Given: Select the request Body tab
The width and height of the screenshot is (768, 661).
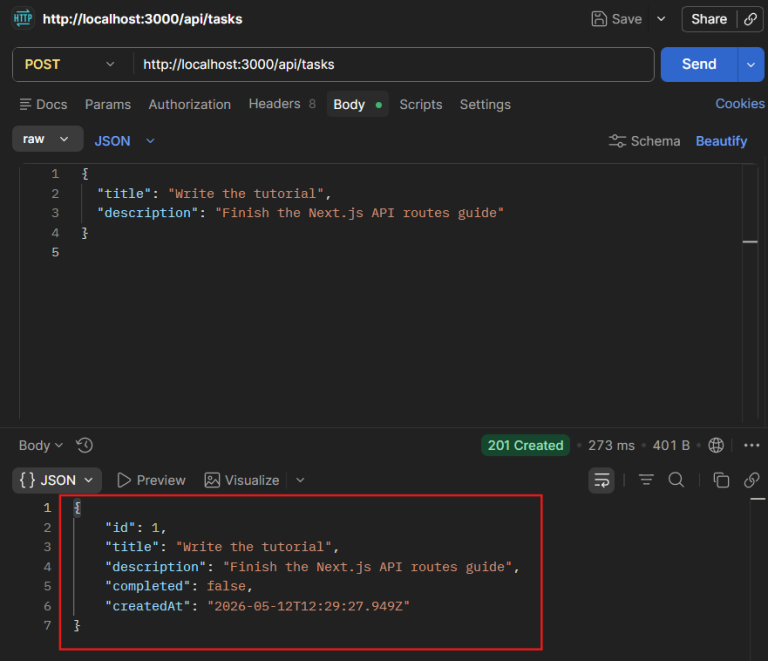Looking at the screenshot, I should pos(357,104).
